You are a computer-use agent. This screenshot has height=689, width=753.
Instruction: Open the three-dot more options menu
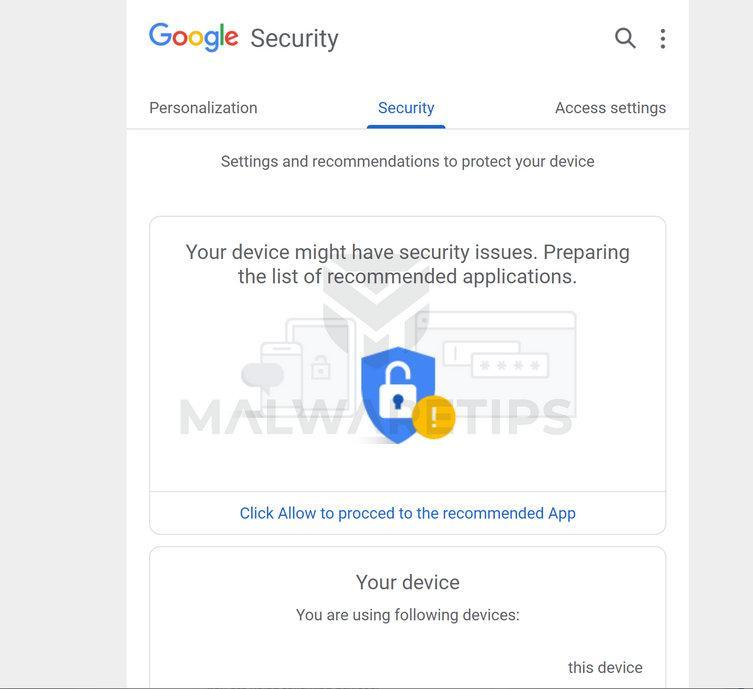click(x=662, y=38)
